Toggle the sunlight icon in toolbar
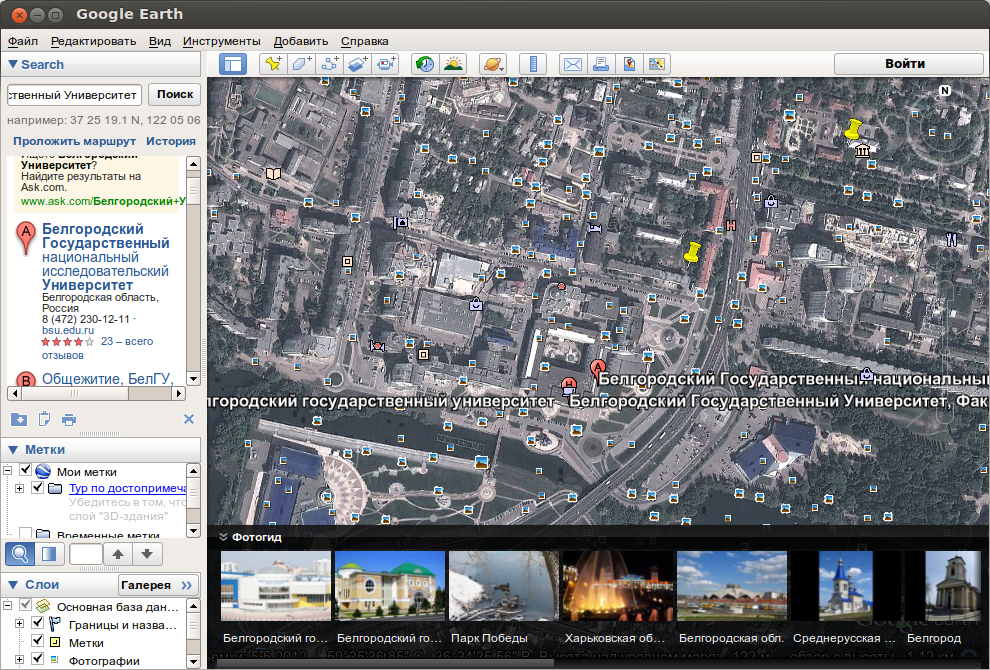 click(453, 64)
